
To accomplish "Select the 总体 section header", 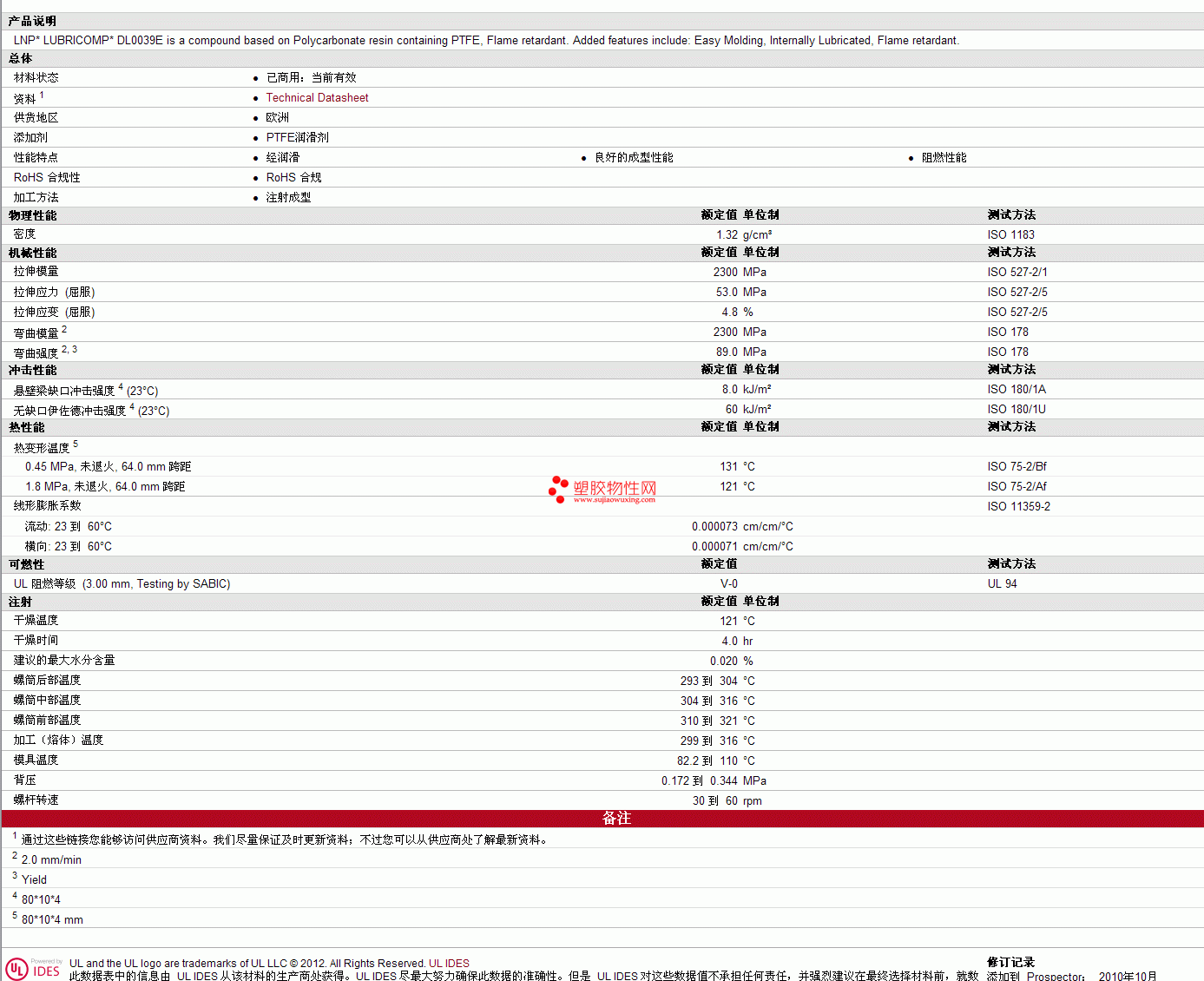I will click(21, 58).
